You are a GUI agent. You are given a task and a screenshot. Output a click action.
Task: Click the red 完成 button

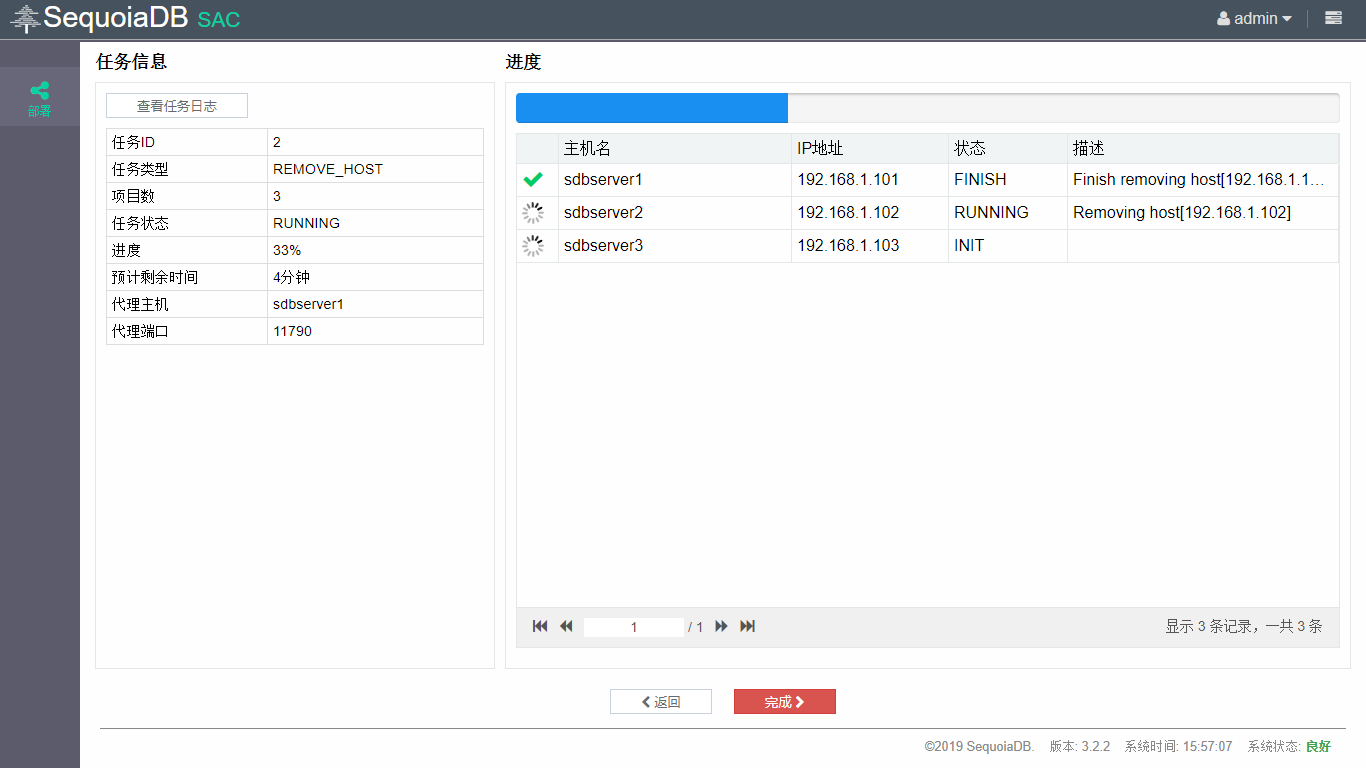pyautogui.click(x=785, y=702)
